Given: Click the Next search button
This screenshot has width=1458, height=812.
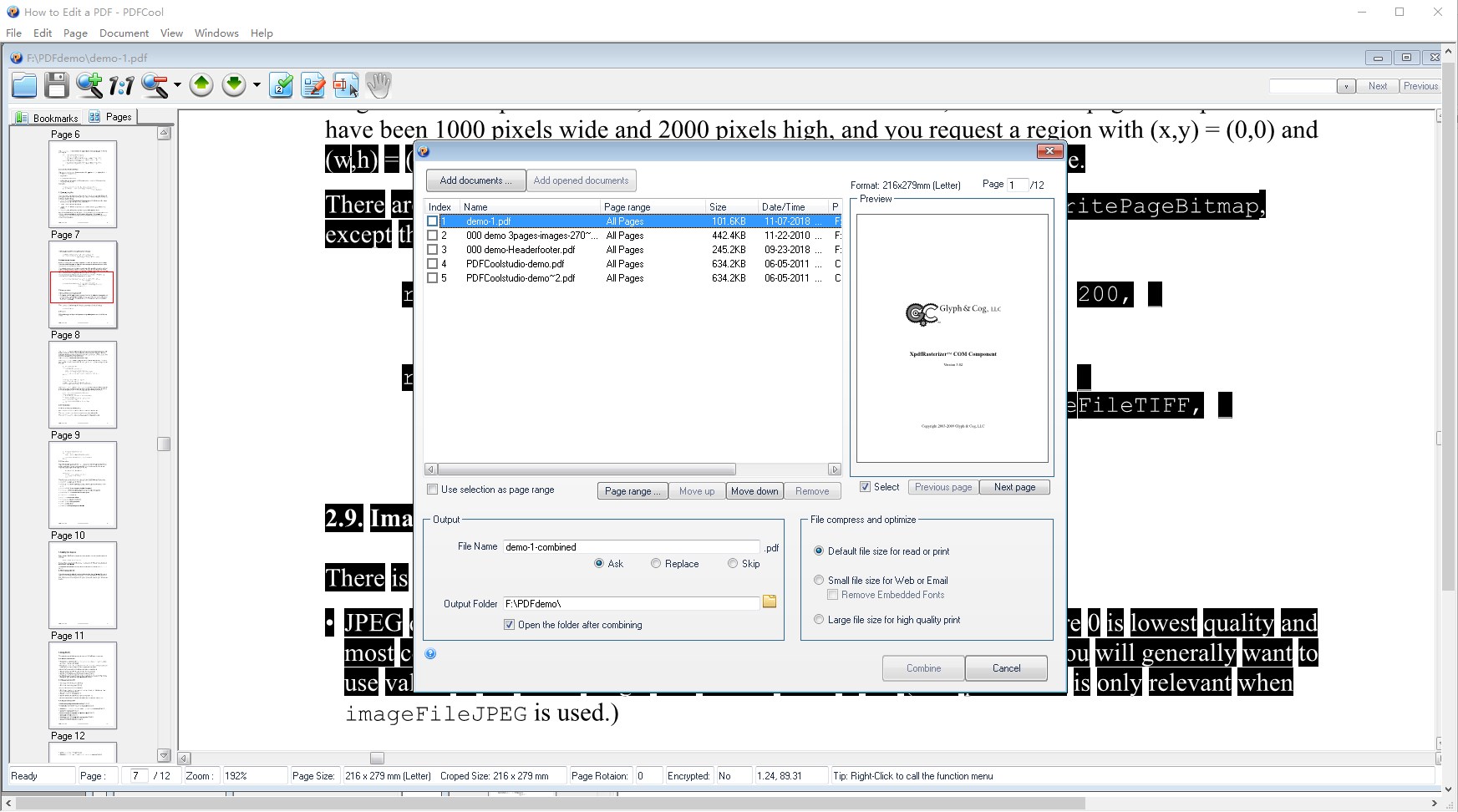Looking at the screenshot, I should point(1378,86).
